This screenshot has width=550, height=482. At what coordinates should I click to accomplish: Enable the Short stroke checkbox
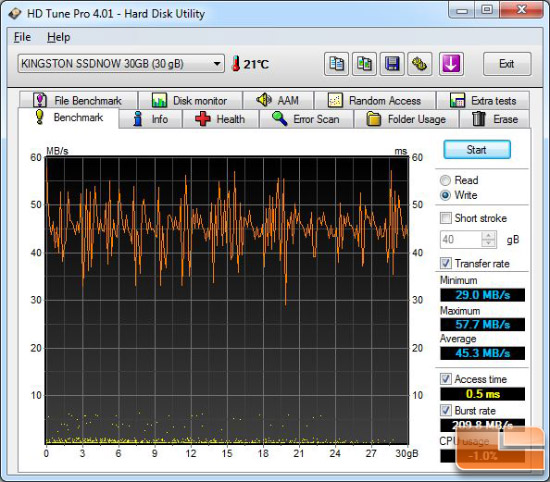click(445, 218)
